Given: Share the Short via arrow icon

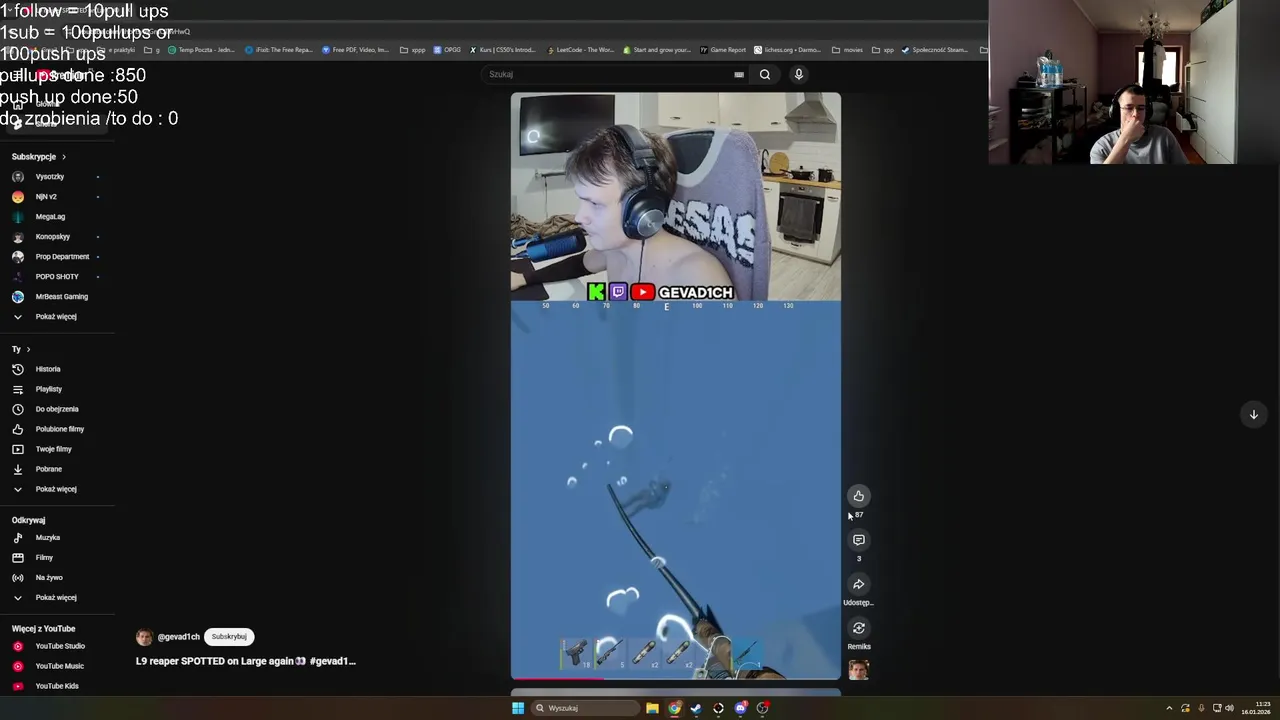Looking at the screenshot, I should (858, 584).
